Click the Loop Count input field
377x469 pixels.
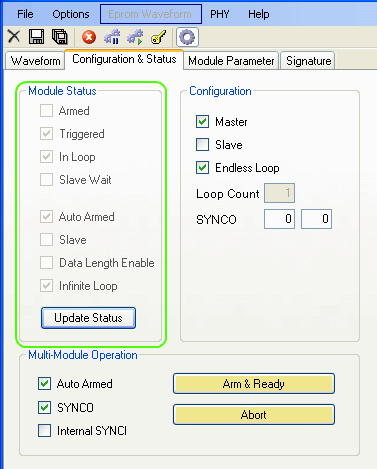(279, 193)
